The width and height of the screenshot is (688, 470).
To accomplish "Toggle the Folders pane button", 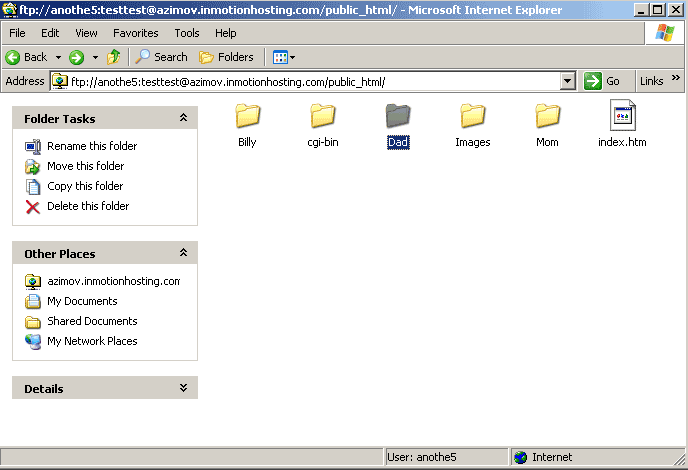I will (x=226, y=57).
